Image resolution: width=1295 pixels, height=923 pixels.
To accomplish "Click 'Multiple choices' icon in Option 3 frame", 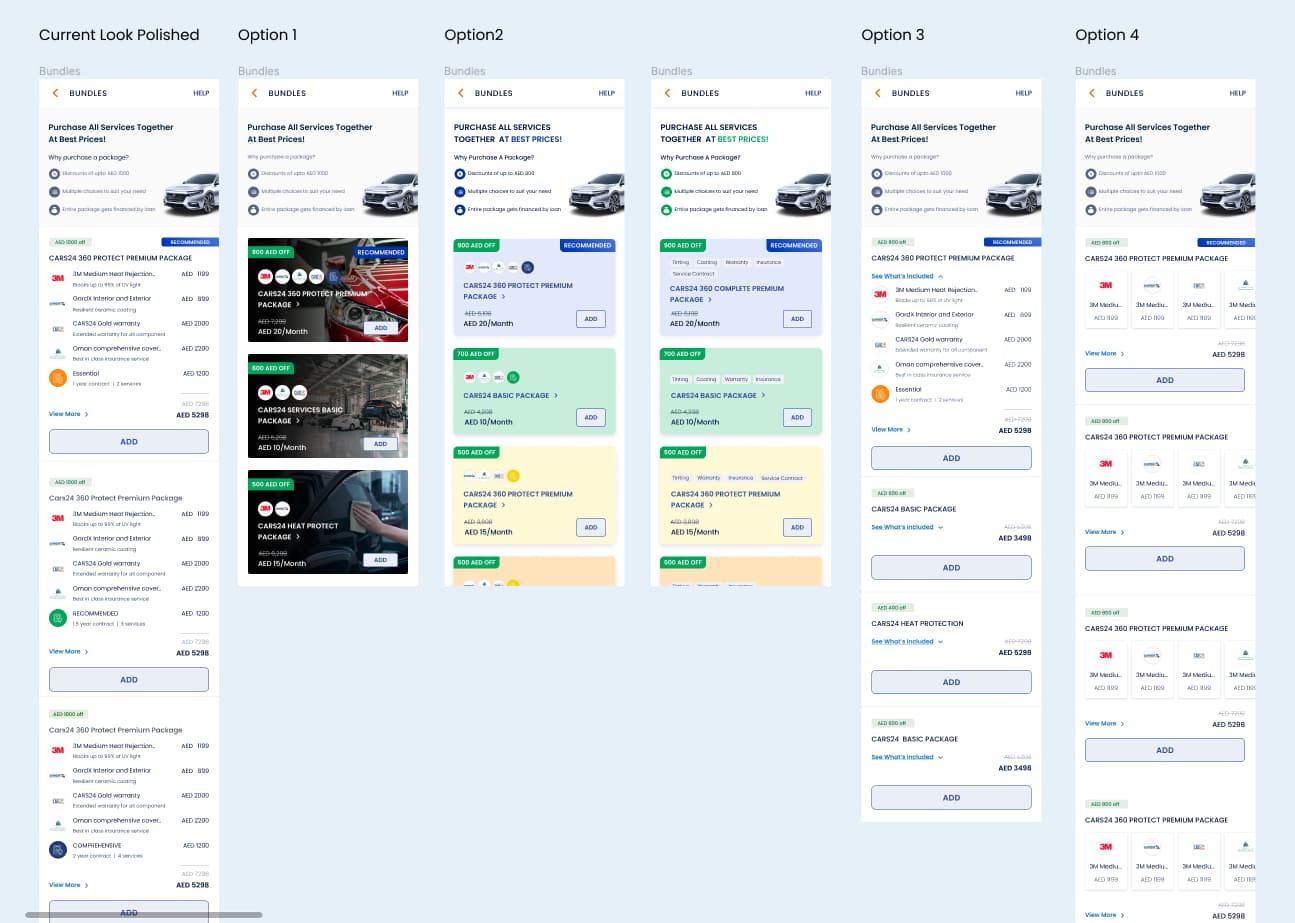I will click(x=876, y=192).
